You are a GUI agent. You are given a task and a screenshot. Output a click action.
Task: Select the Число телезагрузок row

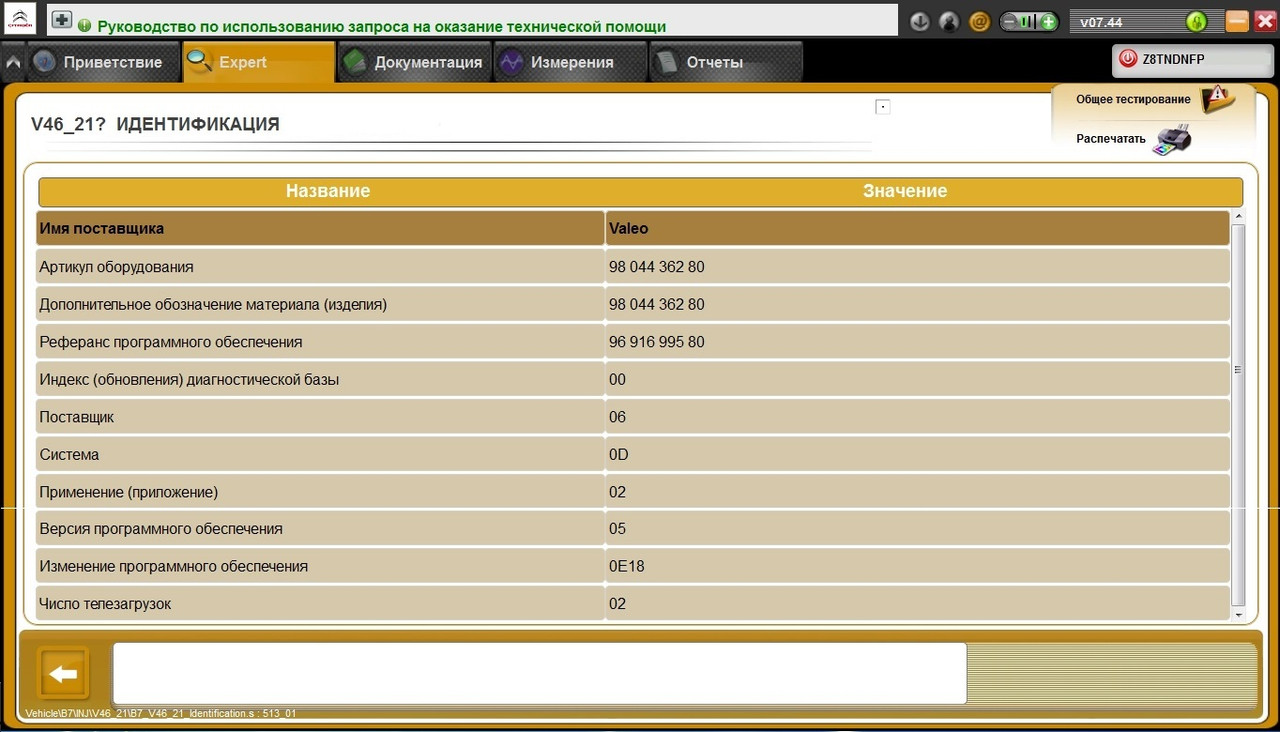pos(633,603)
